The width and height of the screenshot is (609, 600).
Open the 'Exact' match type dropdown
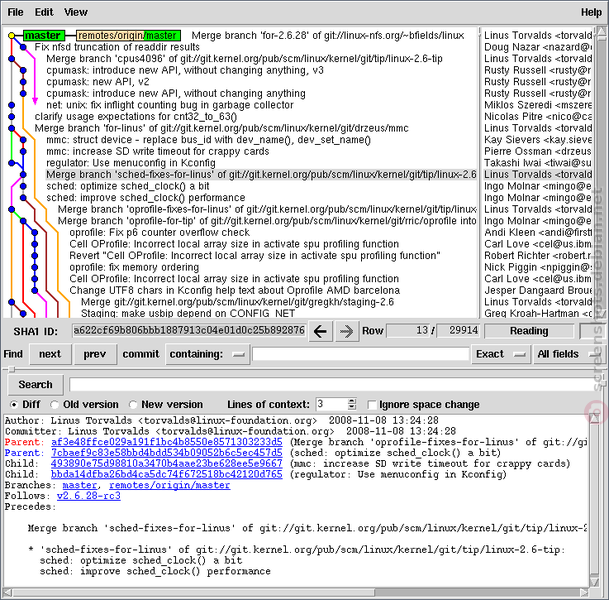point(501,354)
